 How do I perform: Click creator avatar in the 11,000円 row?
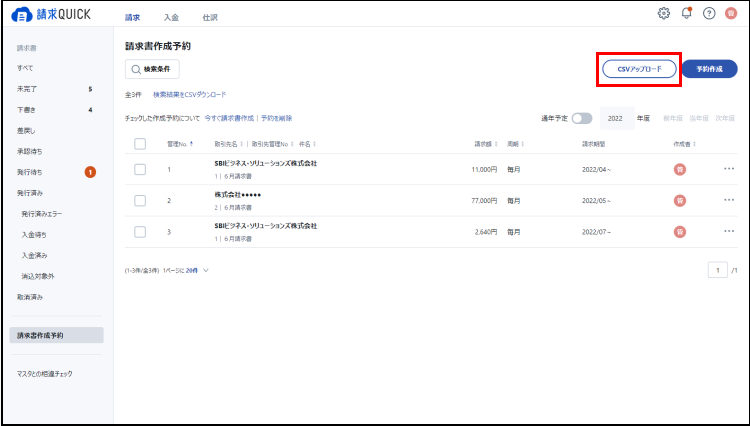click(679, 169)
